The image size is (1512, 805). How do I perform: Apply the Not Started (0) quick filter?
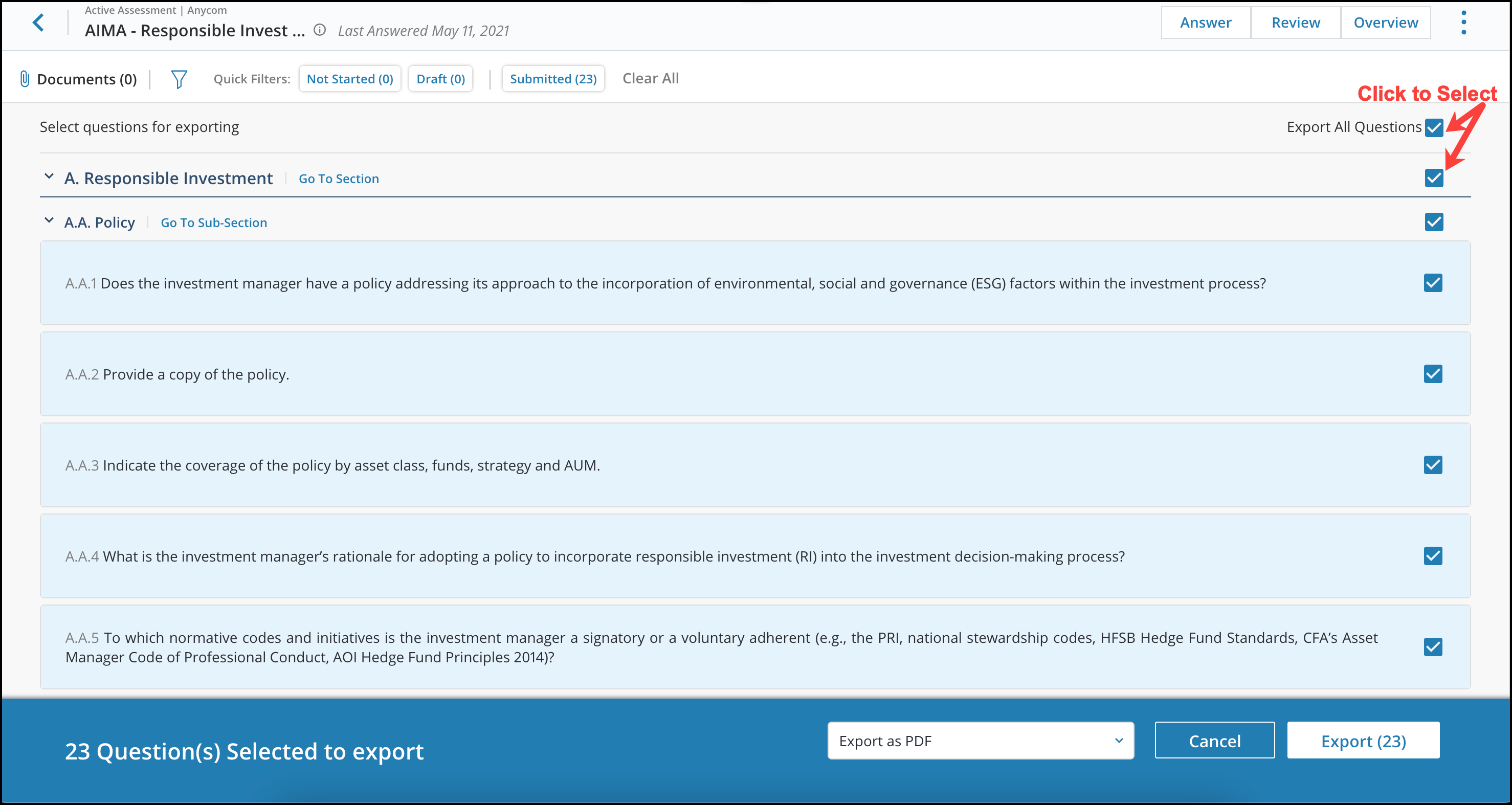350,79
